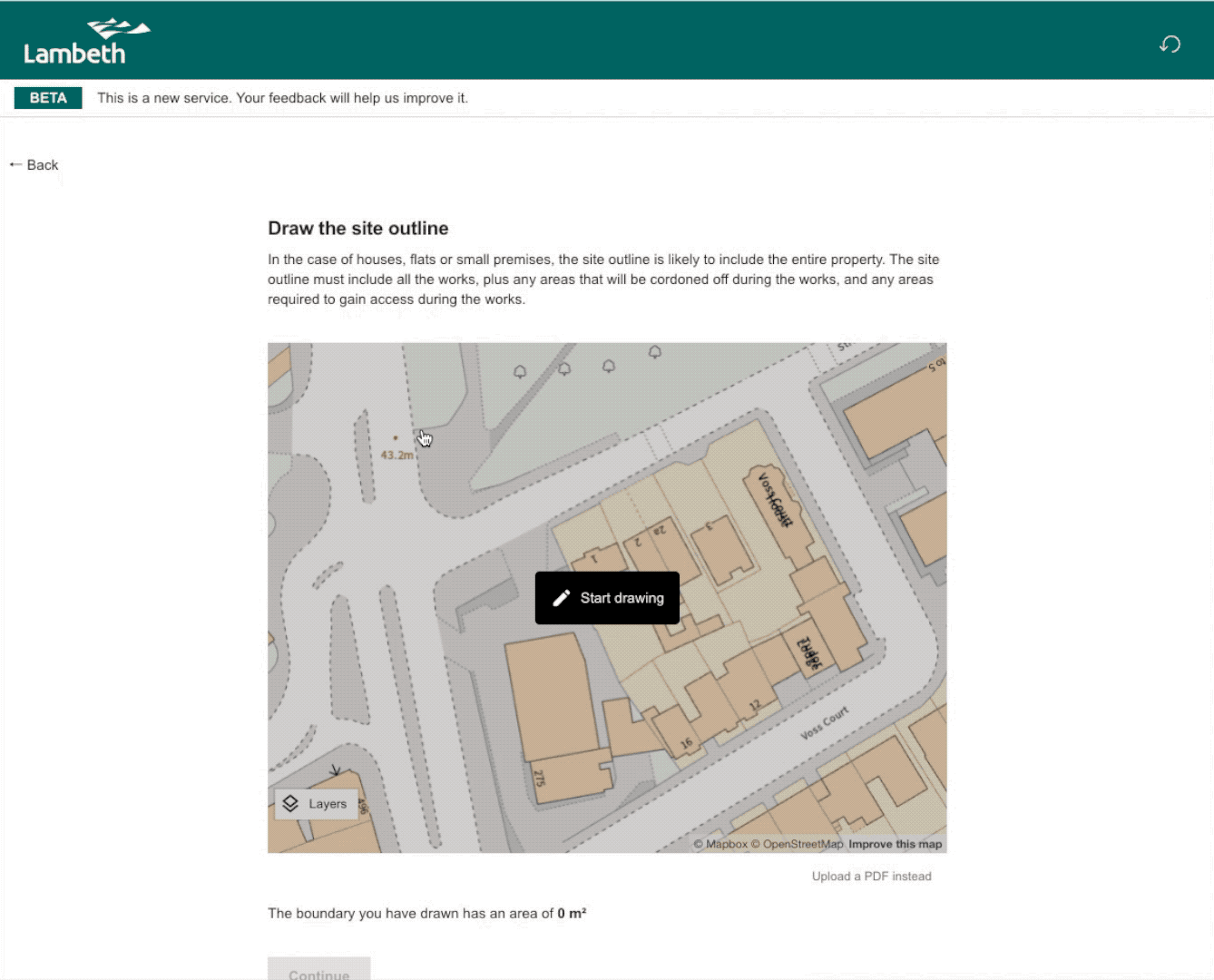Open the OpenStreetMap attribution link
The height and width of the screenshot is (980, 1214).
798,844
